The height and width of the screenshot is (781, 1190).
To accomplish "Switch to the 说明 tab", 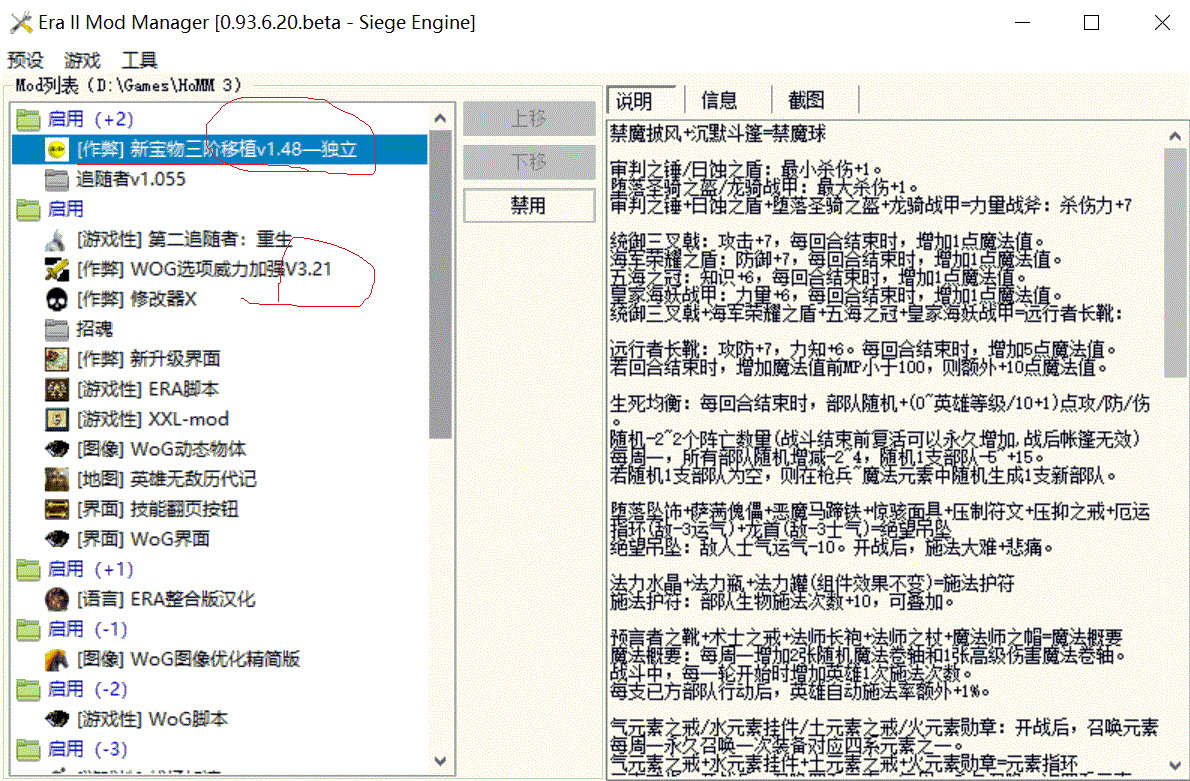I will [x=642, y=100].
